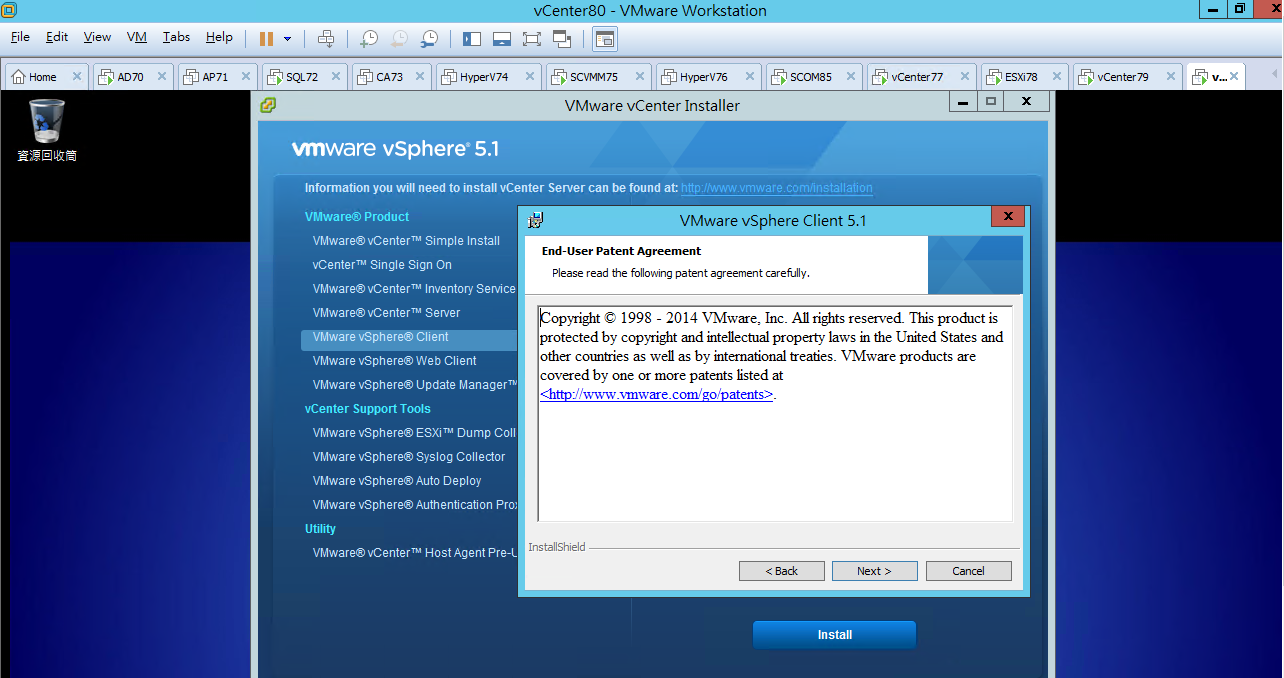Select VMware vSphere Update Manager
The width and height of the screenshot is (1284, 678).
click(415, 385)
